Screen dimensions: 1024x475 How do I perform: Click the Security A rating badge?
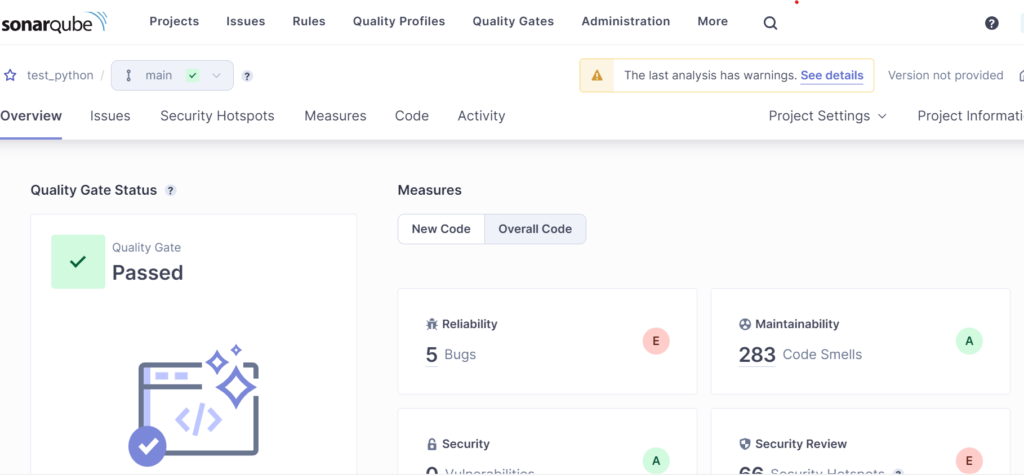[x=655, y=460]
